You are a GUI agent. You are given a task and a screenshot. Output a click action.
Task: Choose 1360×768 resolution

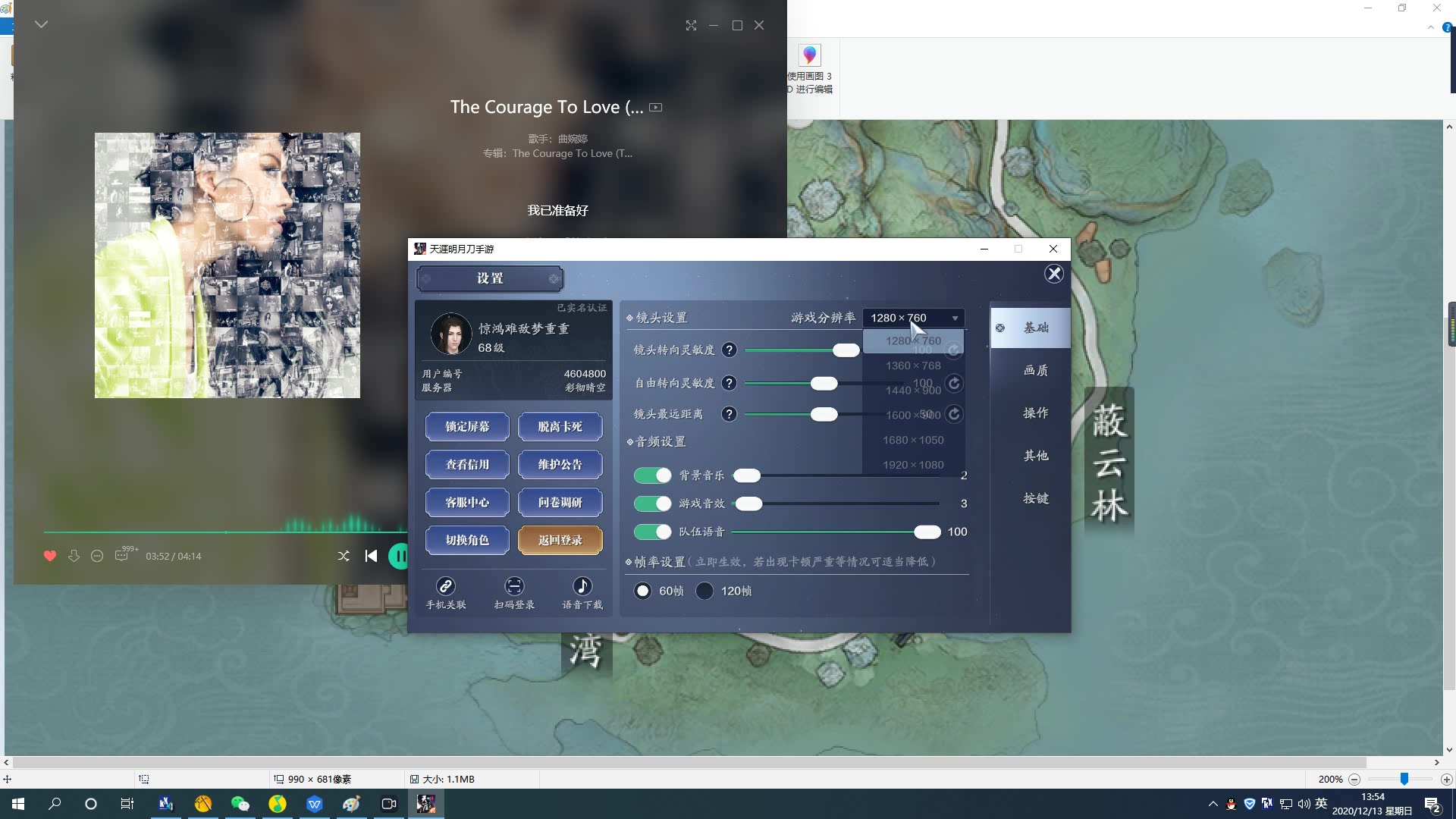point(914,366)
